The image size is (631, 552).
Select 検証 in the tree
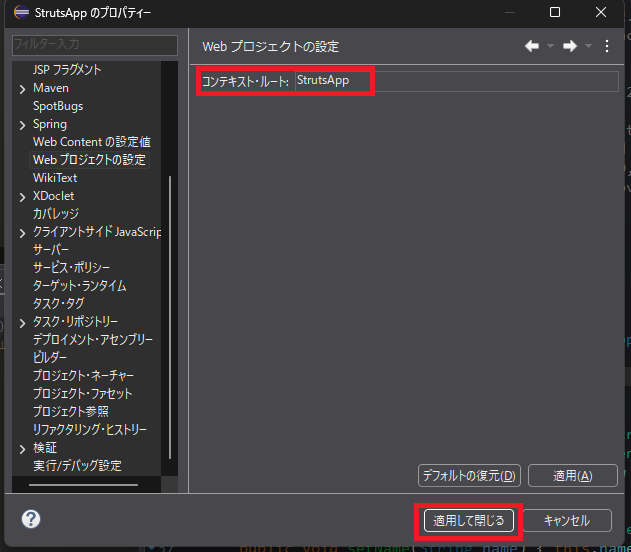pos(45,447)
